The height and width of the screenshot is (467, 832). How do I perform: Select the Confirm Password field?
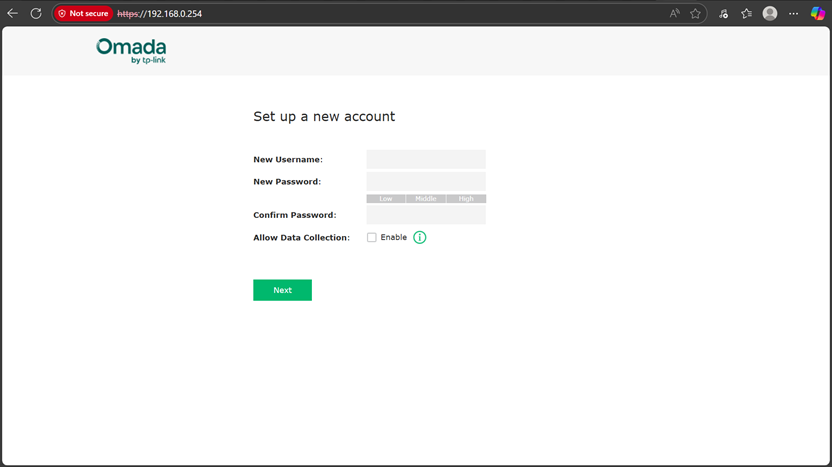426,215
